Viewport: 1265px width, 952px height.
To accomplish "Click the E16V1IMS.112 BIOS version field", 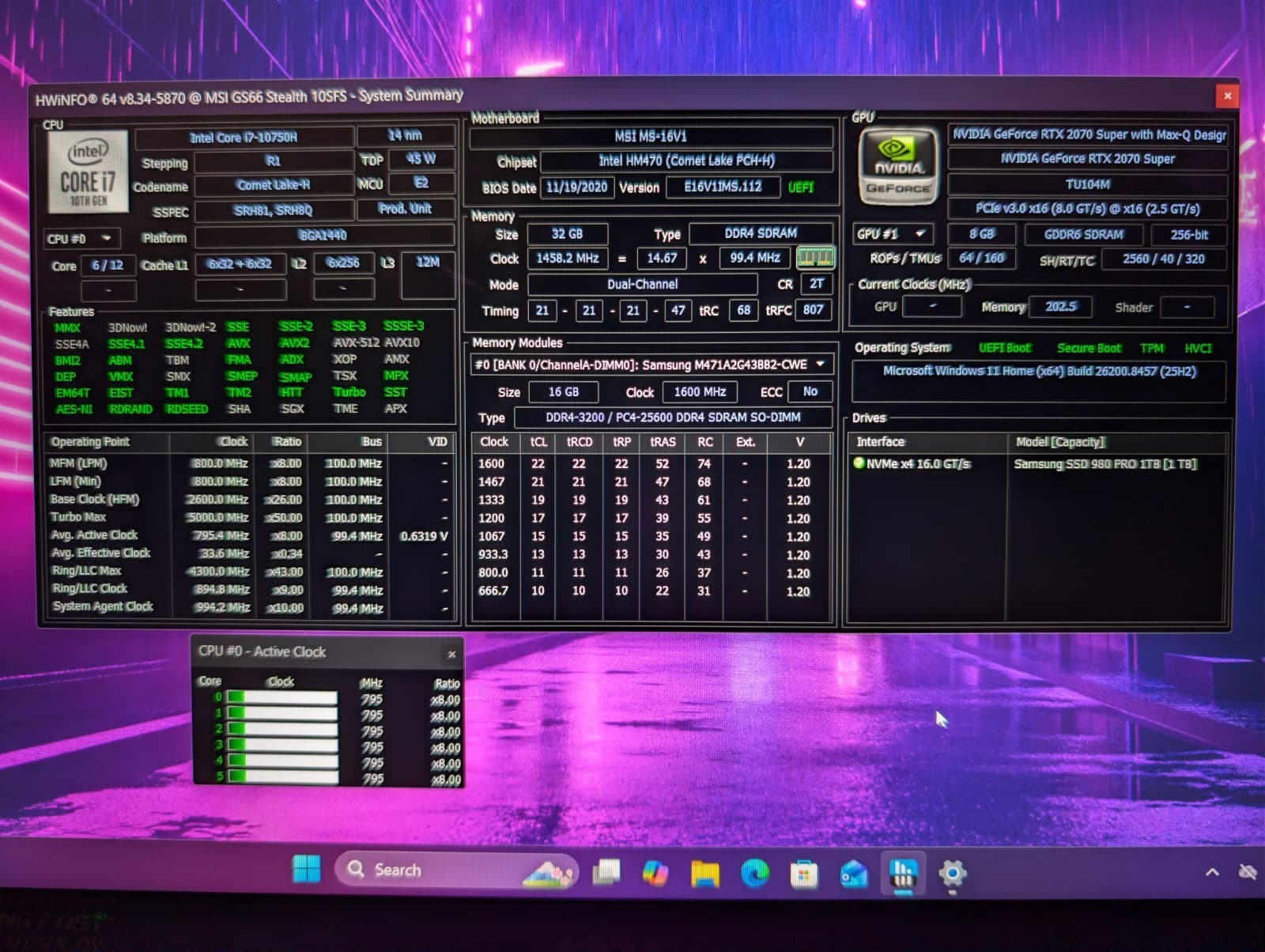I will tap(723, 187).
